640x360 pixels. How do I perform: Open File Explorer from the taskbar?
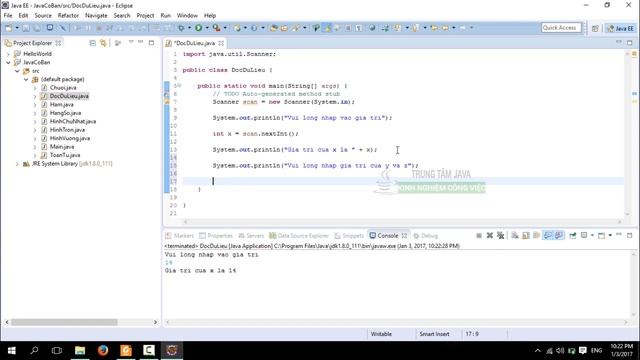coord(80,350)
